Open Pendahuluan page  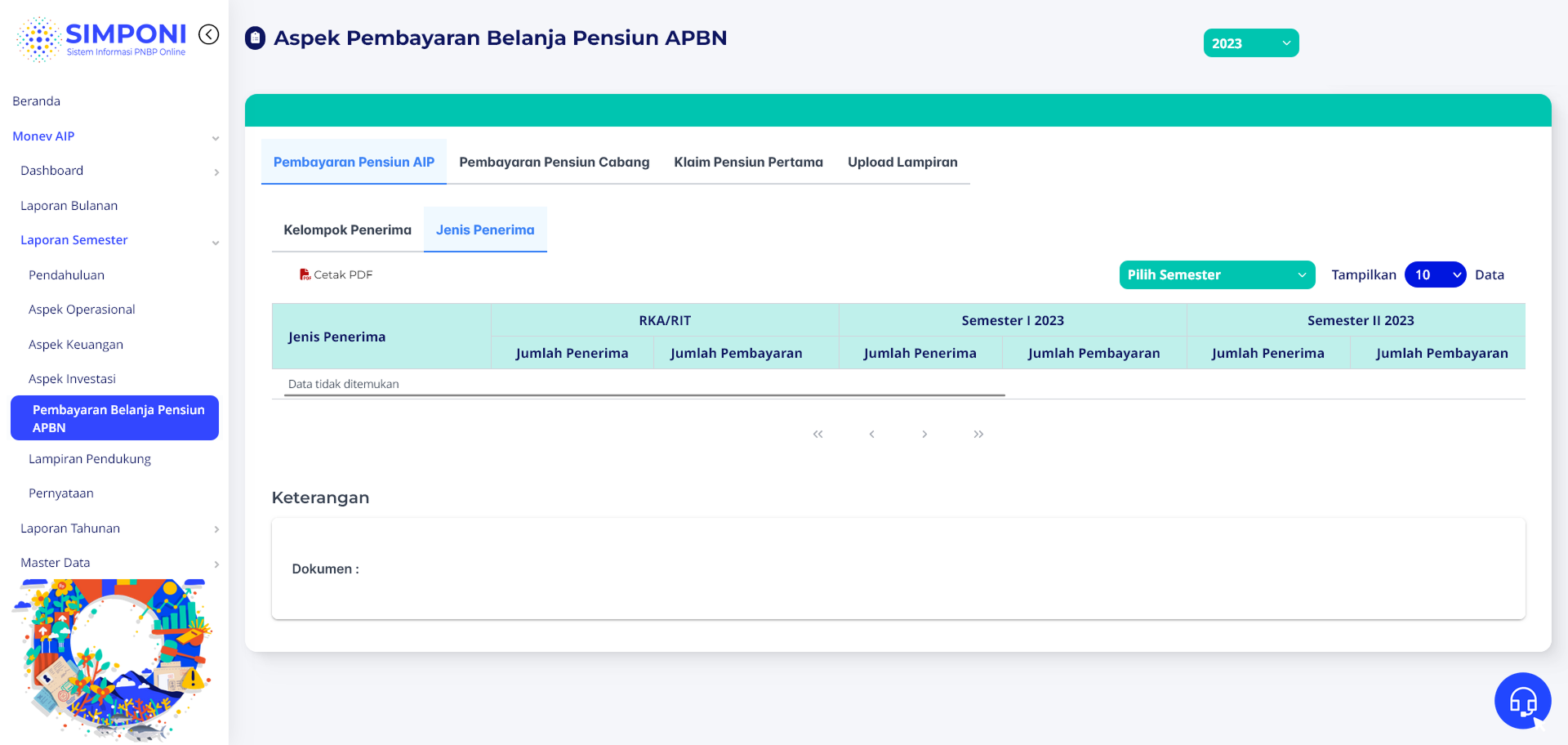67,275
